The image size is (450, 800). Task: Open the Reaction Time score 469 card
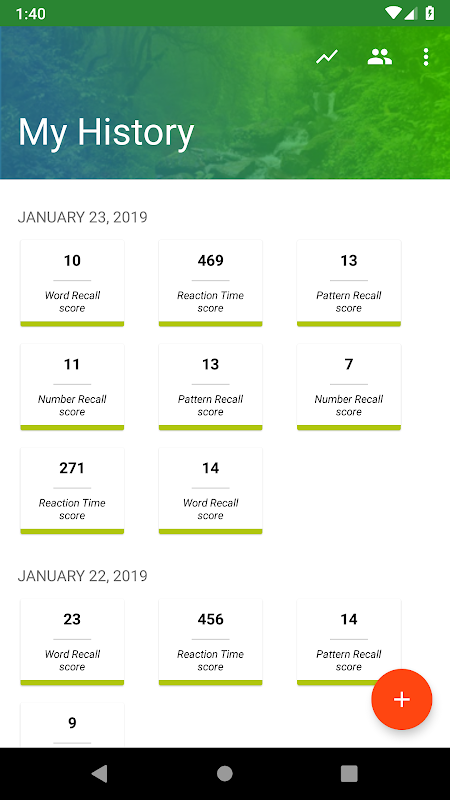210,283
